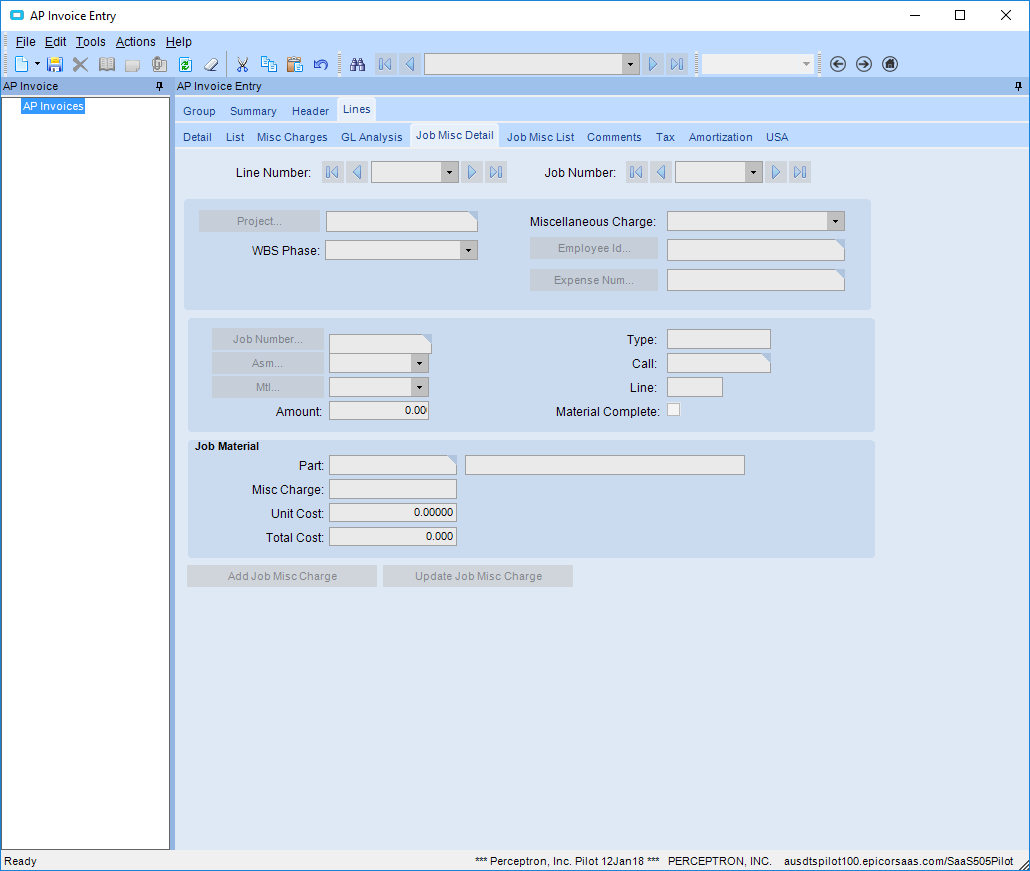This screenshot has height=871, width=1030.
Task: Click the Project... button
Action: (259, 221)
